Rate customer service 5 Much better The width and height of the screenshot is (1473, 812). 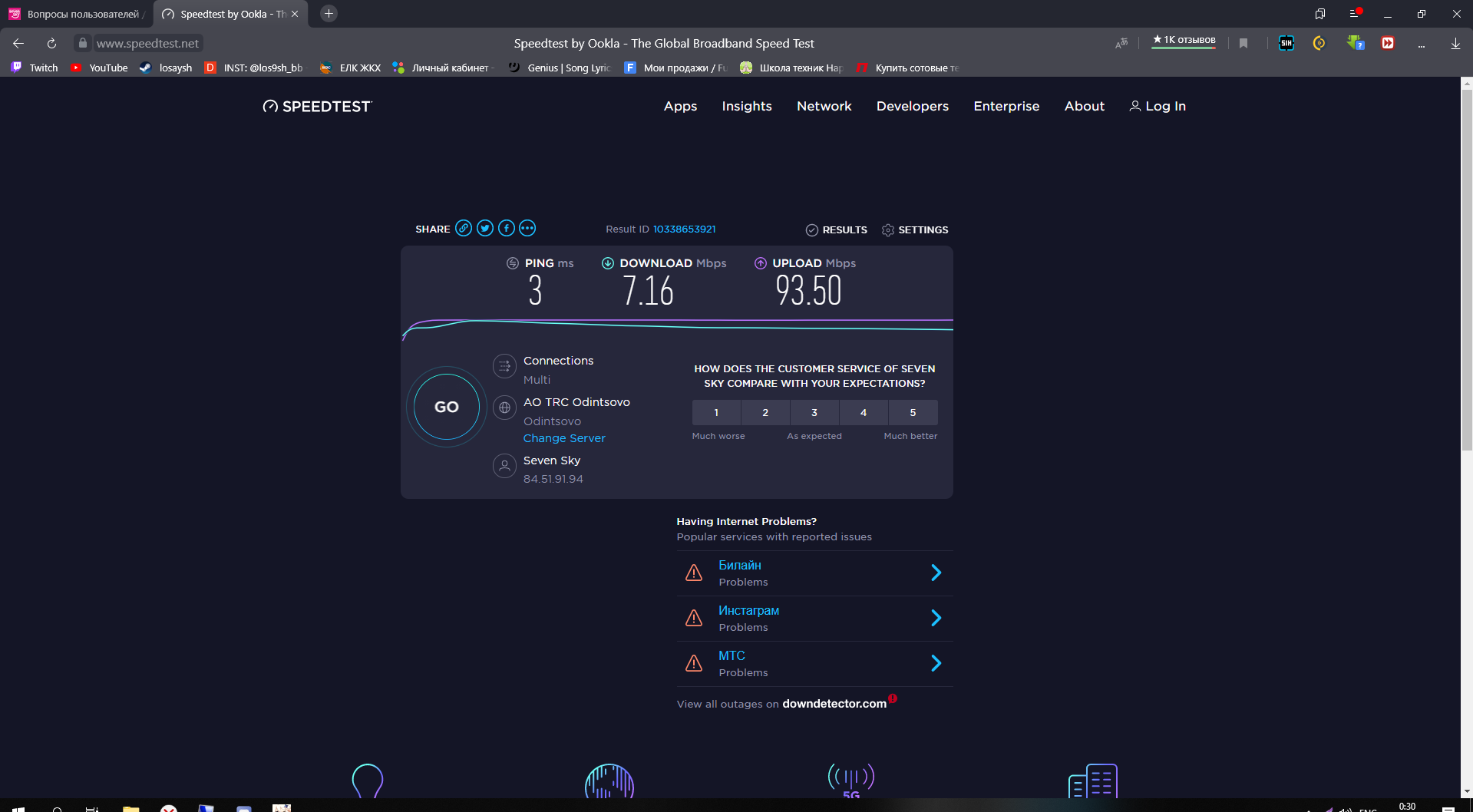pos(913,412)
